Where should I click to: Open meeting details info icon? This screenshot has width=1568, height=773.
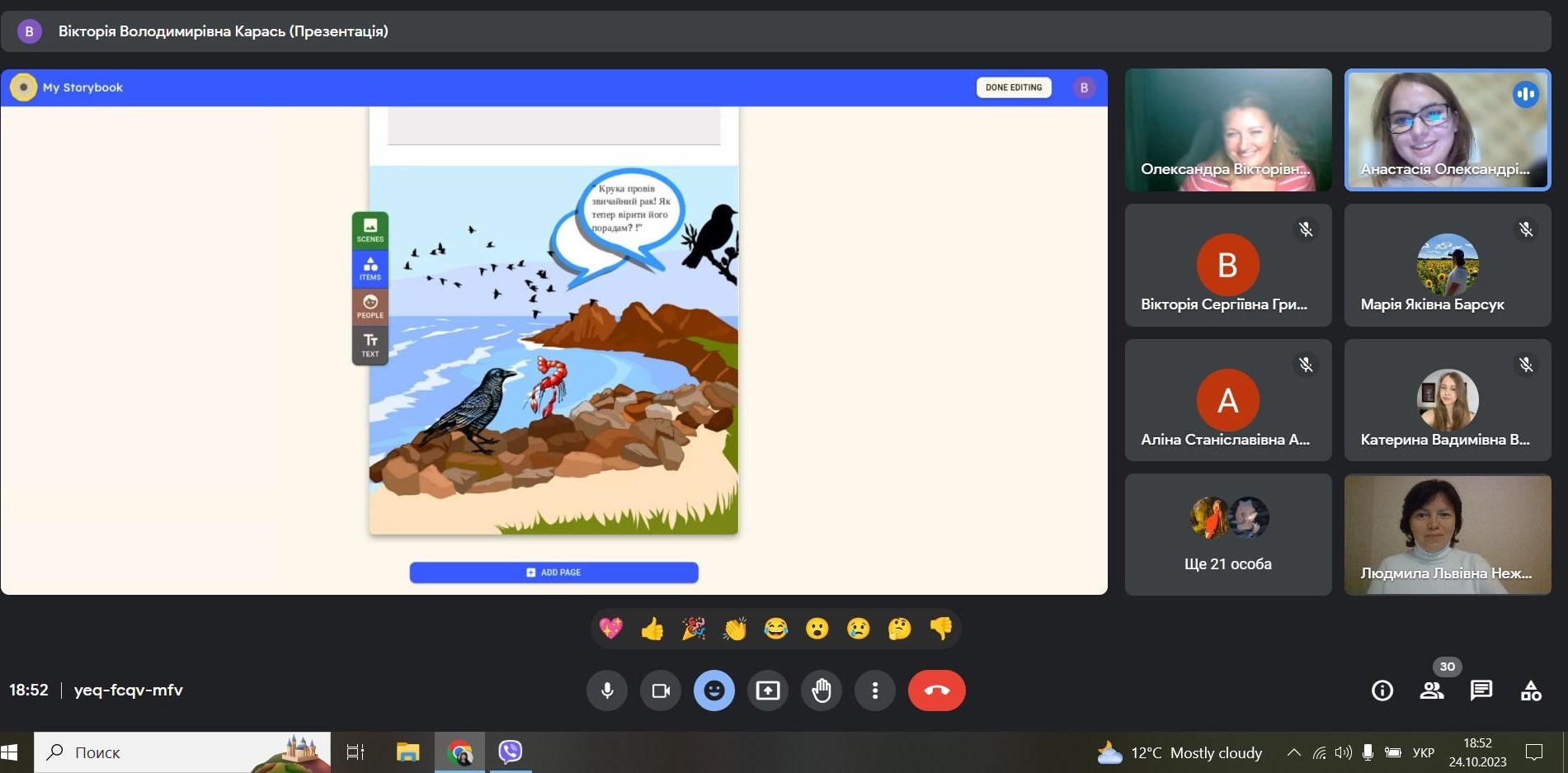pos(1382,691)
